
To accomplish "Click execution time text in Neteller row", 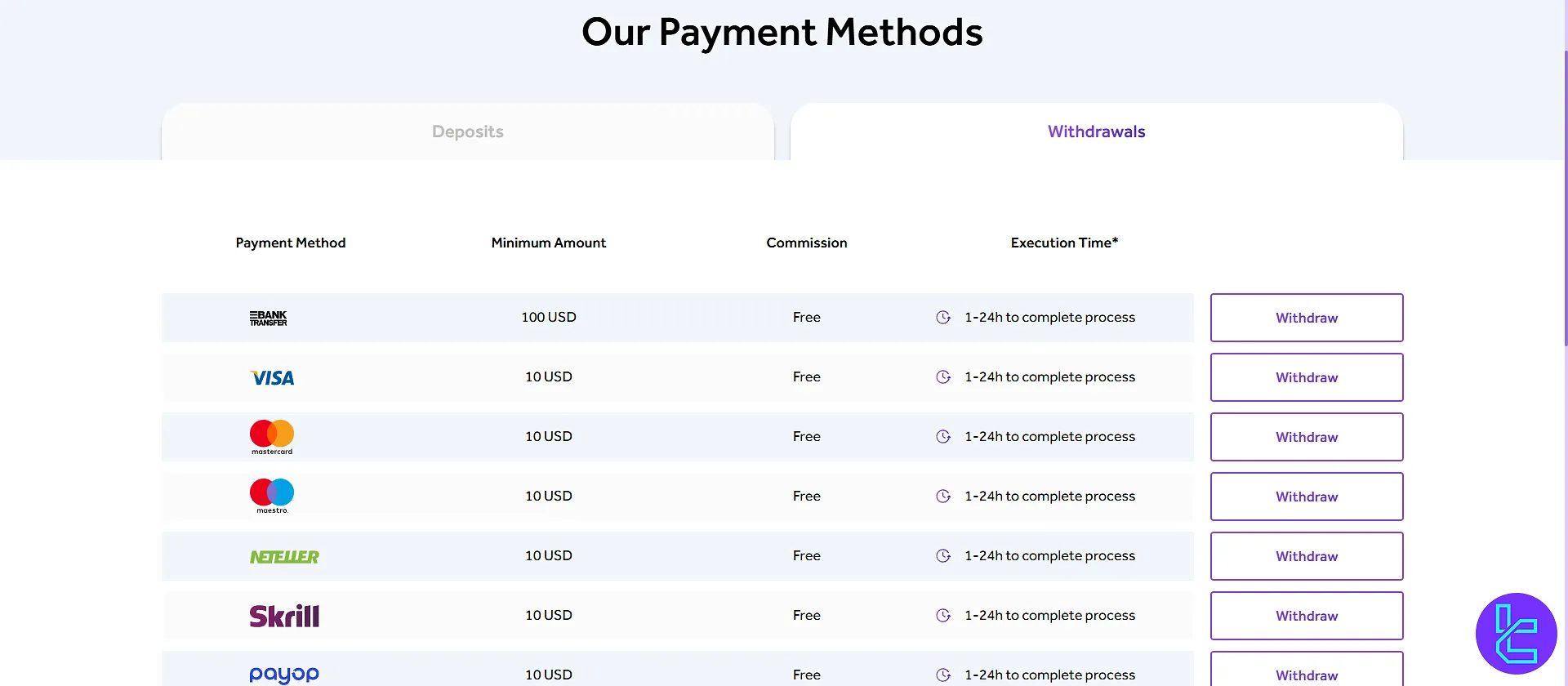I will coord(1050,555).
